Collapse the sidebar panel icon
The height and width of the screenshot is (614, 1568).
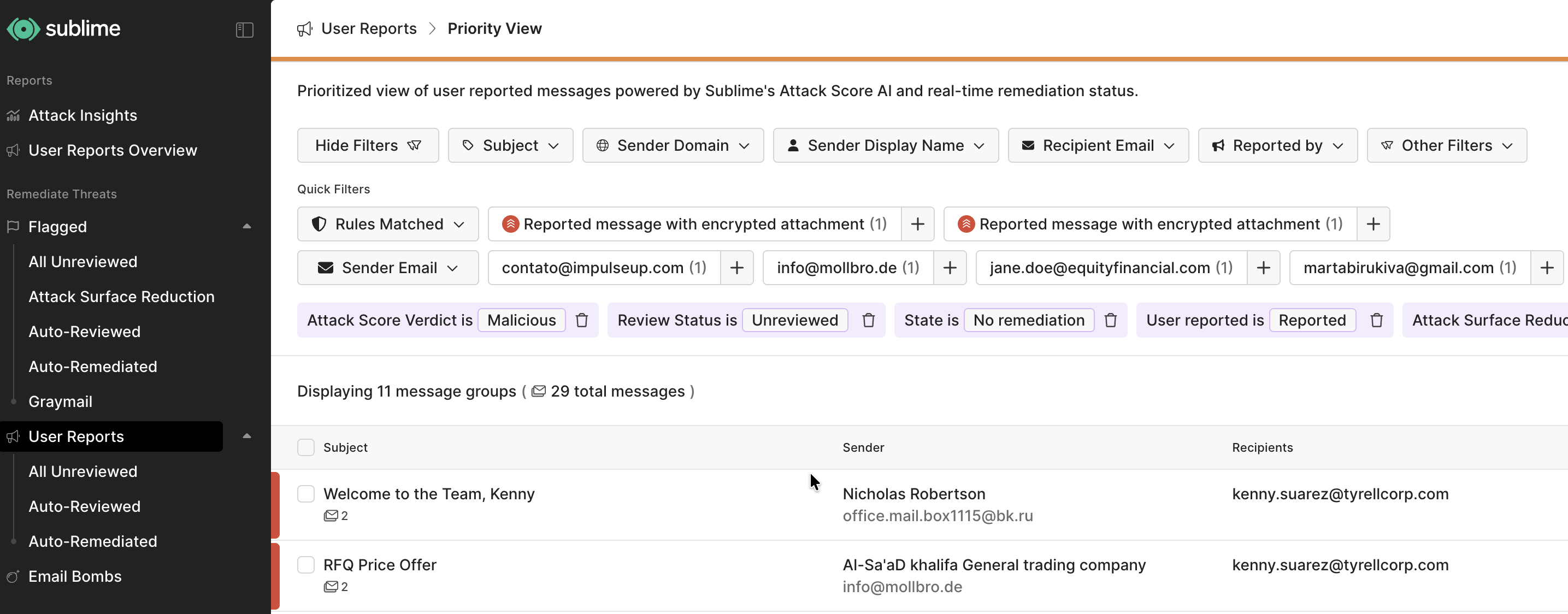244,29
